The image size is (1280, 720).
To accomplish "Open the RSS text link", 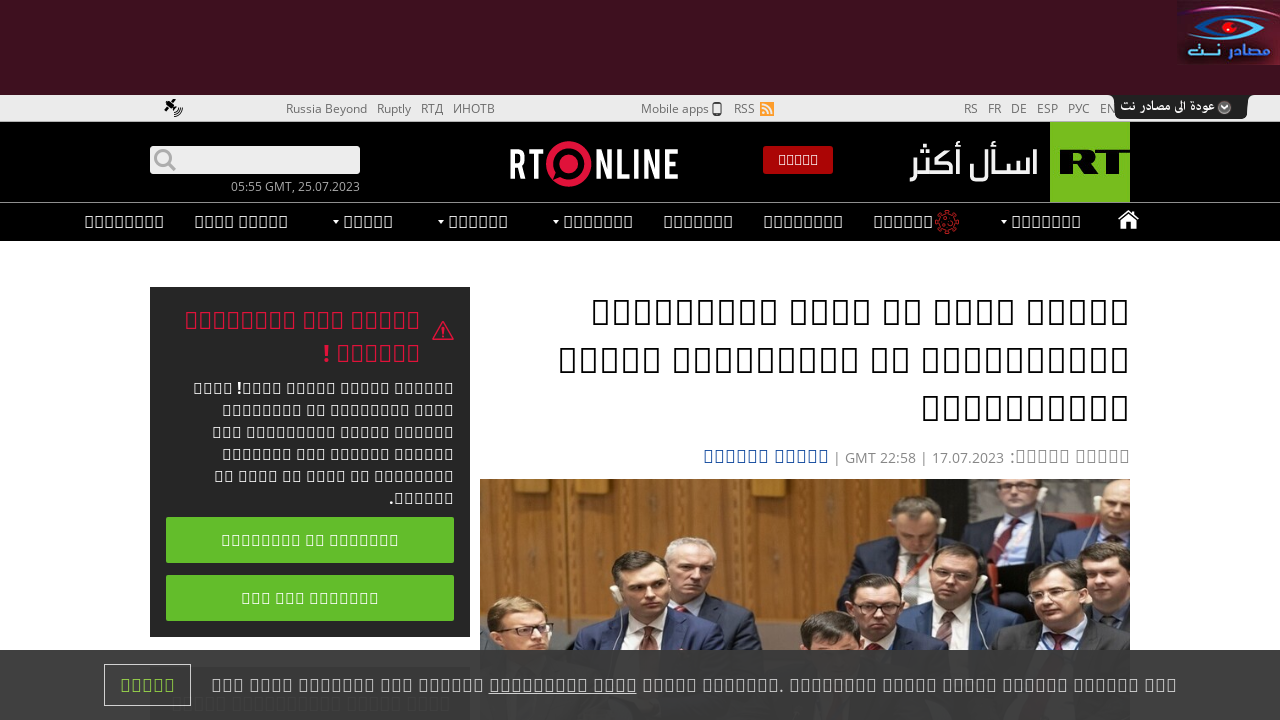I will [x=744, y=109].
